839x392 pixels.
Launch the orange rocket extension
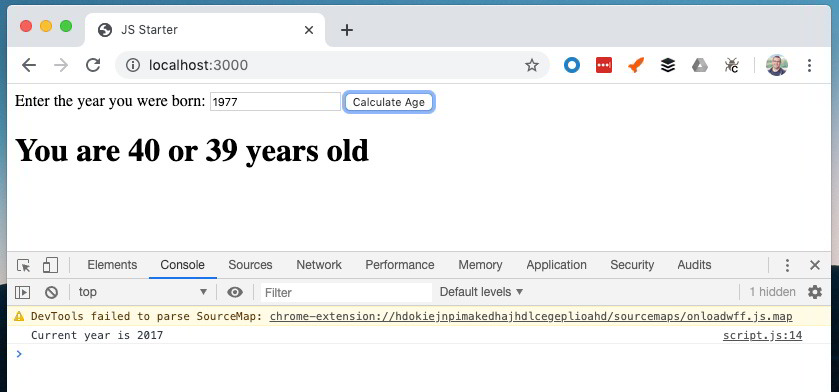pos(636,65)
